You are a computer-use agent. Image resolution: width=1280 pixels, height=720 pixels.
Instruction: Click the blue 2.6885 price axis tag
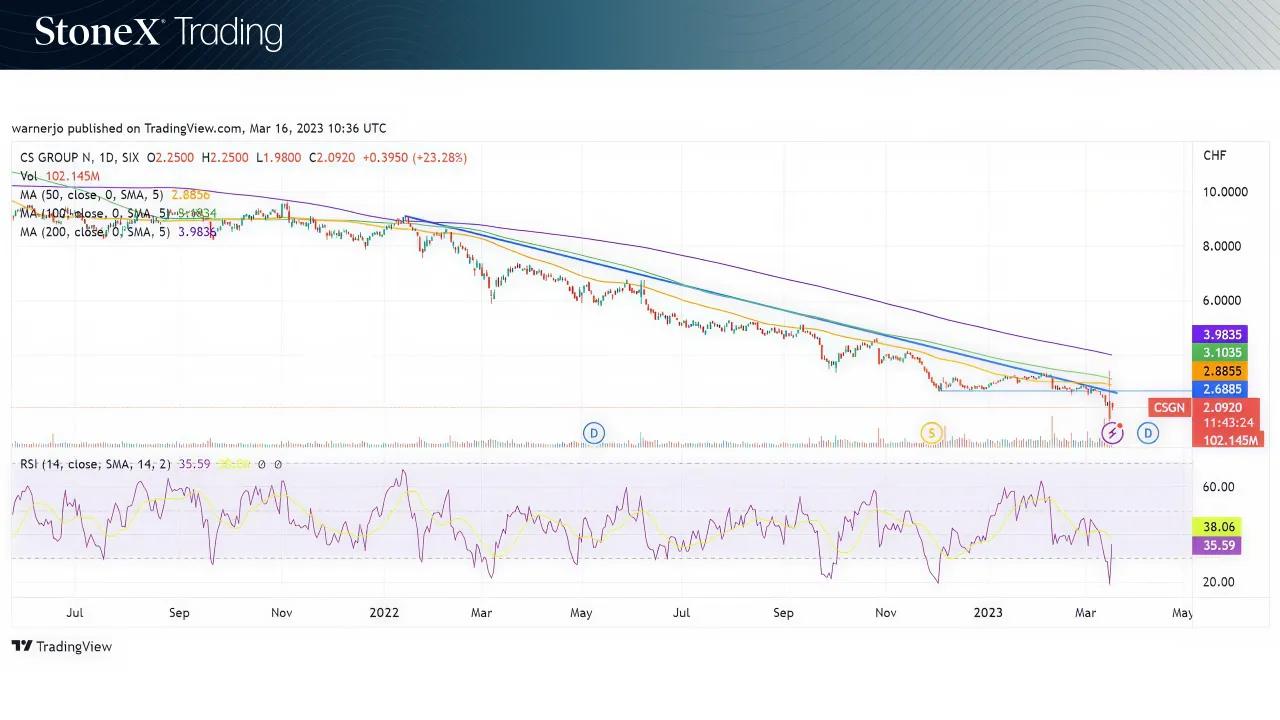tap(1219, 389)
